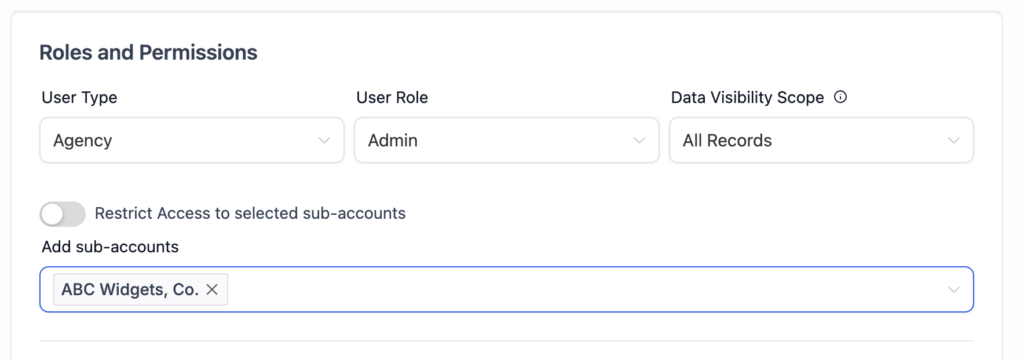Click the User Type field label
1024x360 pixels.
[x=80, y=98]
